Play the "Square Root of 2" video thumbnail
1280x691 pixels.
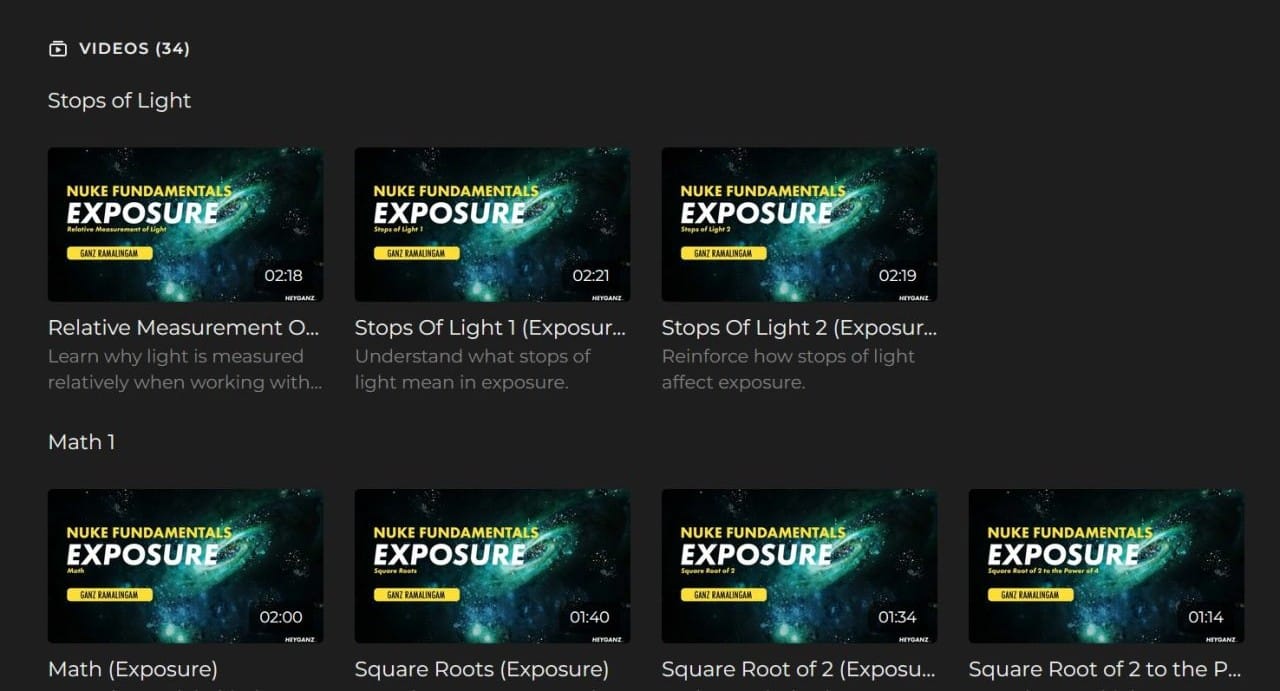click(x=798, y=566)
